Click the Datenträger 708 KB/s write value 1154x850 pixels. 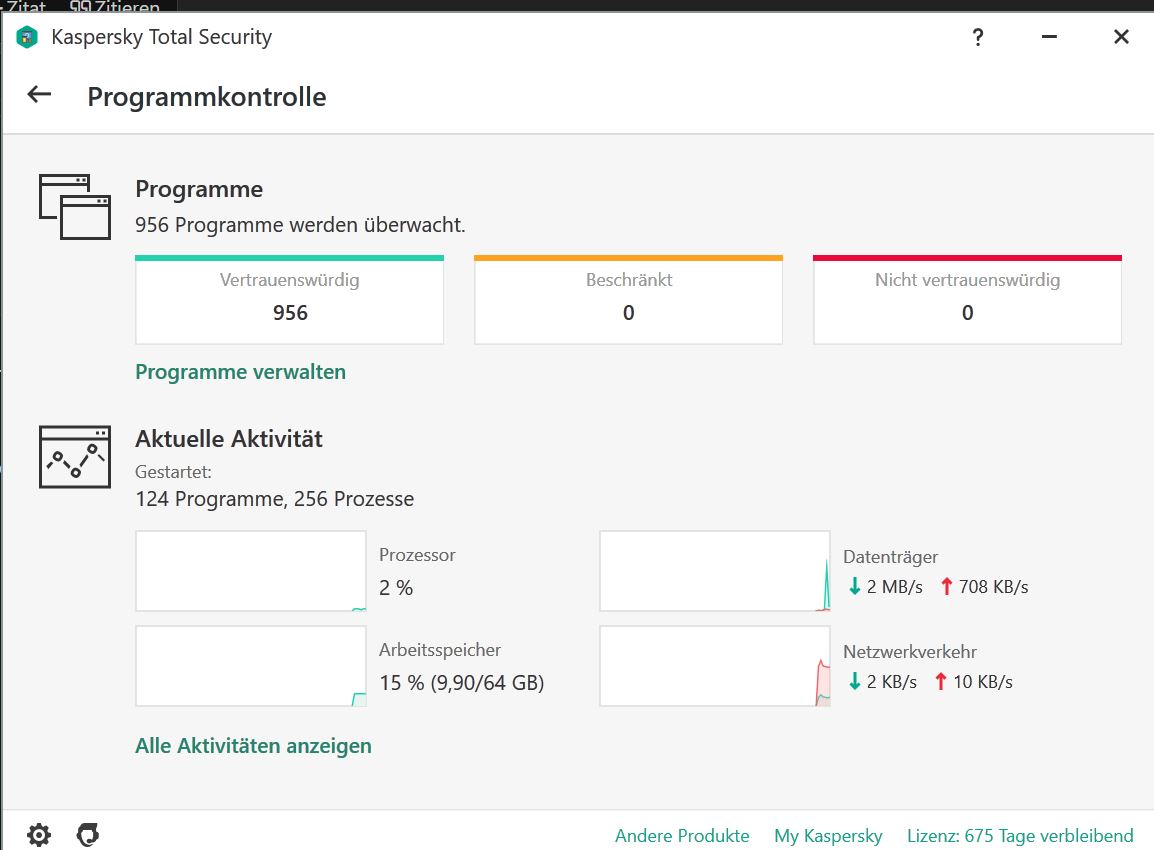(x=985, y=587)
